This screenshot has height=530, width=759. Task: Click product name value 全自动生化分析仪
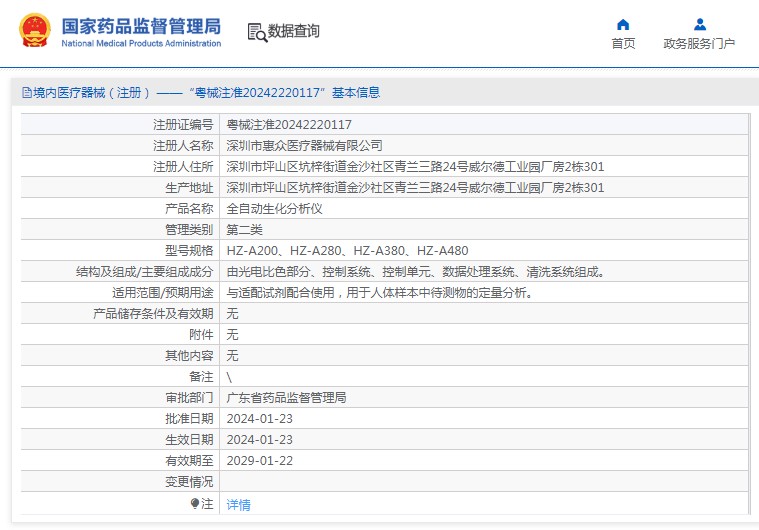click(x=274, y=209)
